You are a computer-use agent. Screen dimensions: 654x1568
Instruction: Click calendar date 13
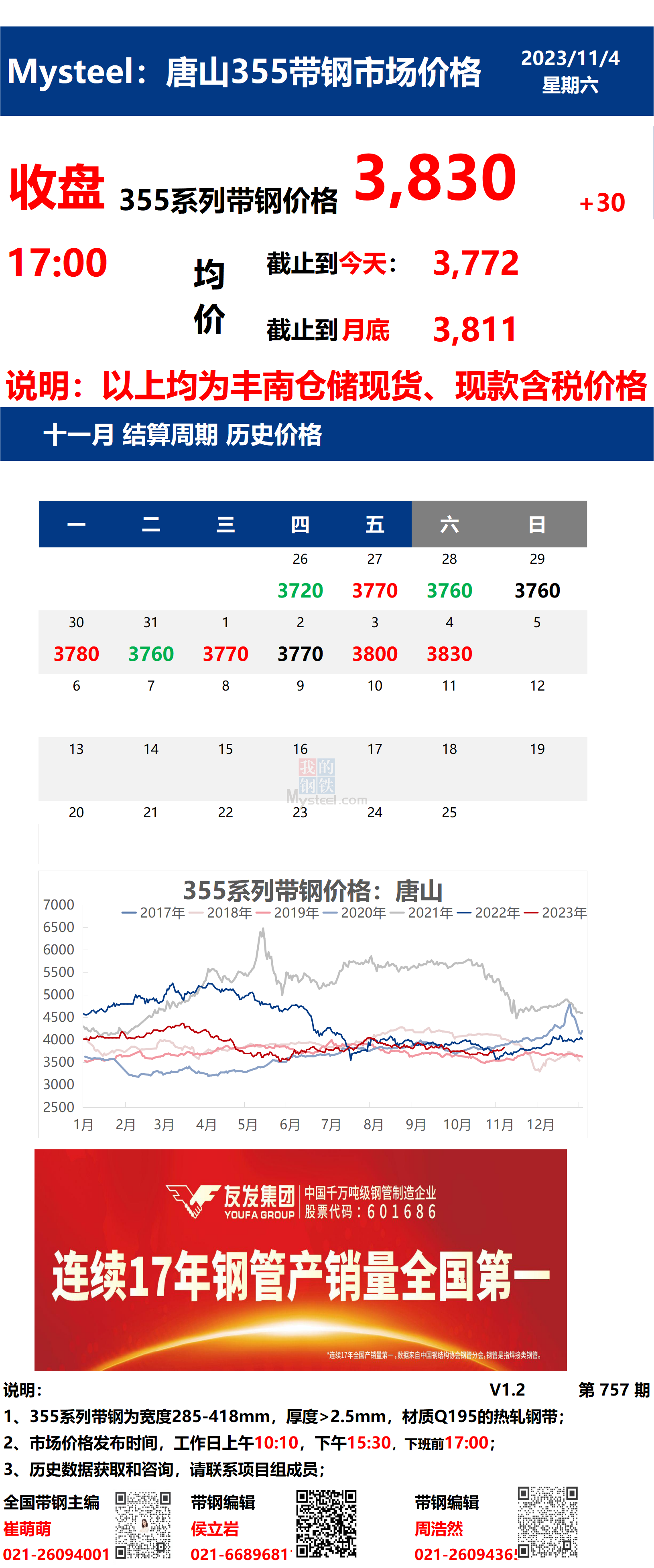click(76, 749)
